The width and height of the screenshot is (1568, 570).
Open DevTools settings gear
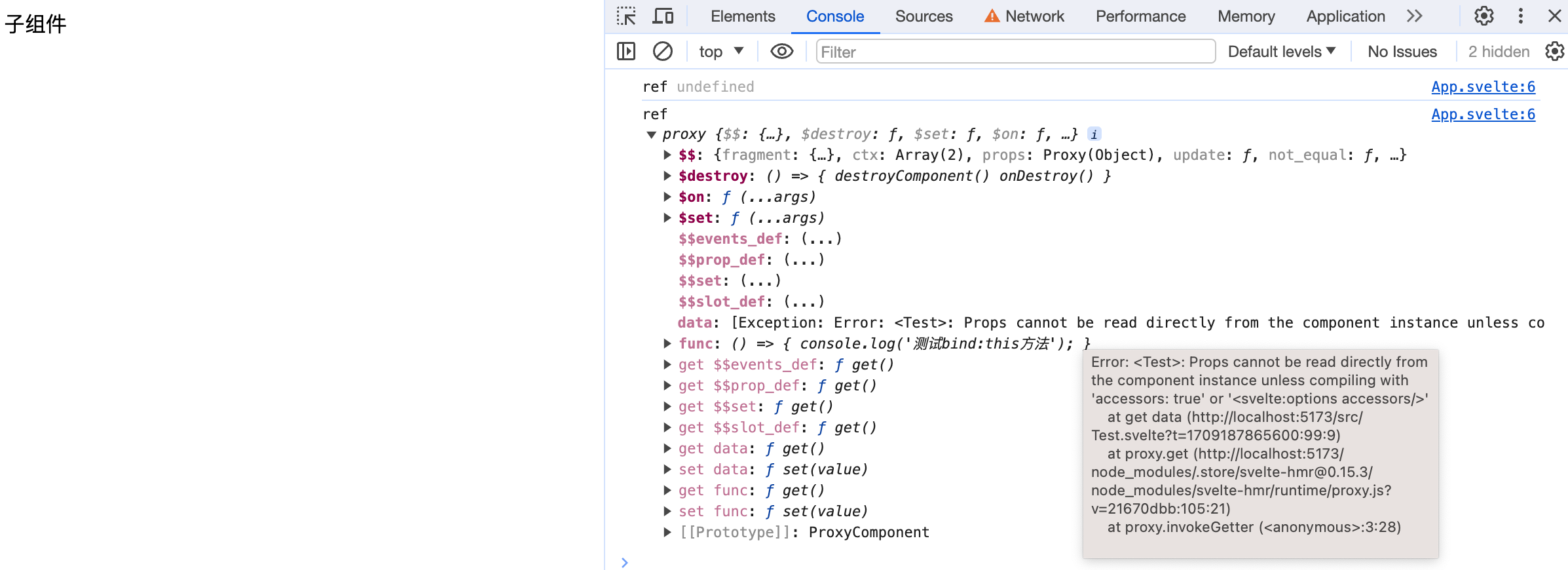1484,16
